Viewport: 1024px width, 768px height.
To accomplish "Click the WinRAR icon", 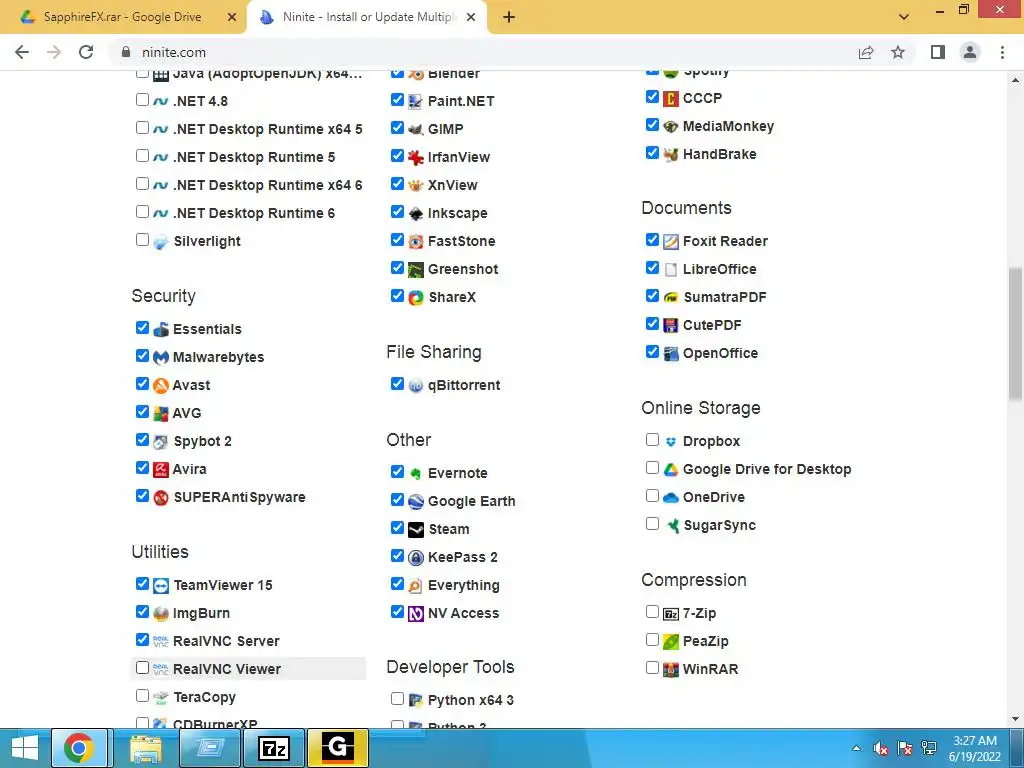I will pyautogui.click(x=671, y=669).
